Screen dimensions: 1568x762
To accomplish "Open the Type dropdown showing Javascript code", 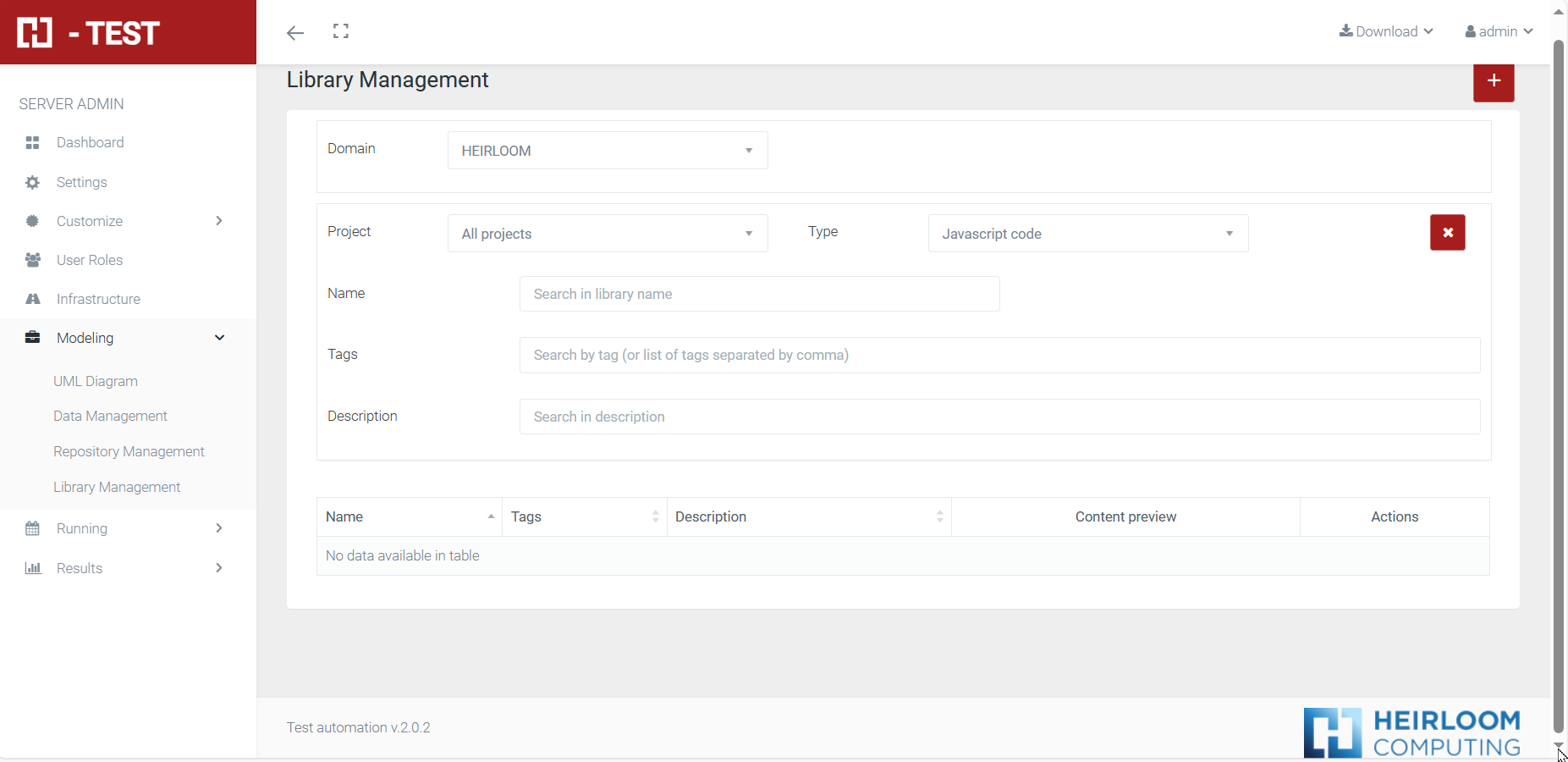I will pyautogui.click(x=1087, y=234).
